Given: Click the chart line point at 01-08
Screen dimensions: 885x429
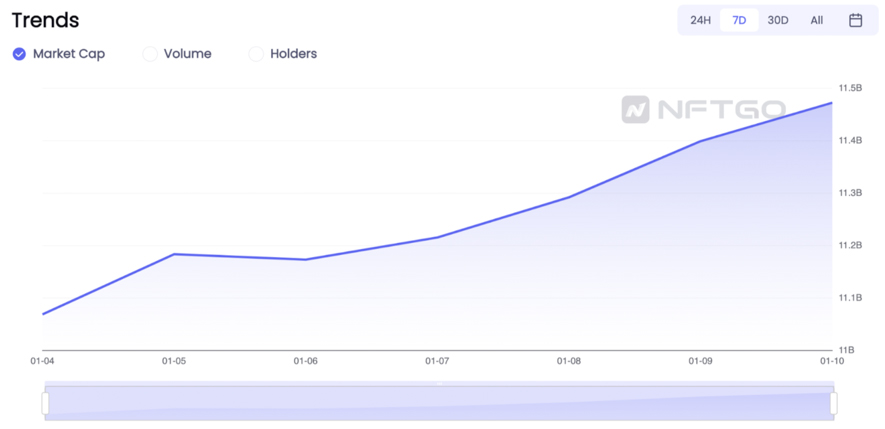Looking at the screenshot, I should (x=569, y=197).
